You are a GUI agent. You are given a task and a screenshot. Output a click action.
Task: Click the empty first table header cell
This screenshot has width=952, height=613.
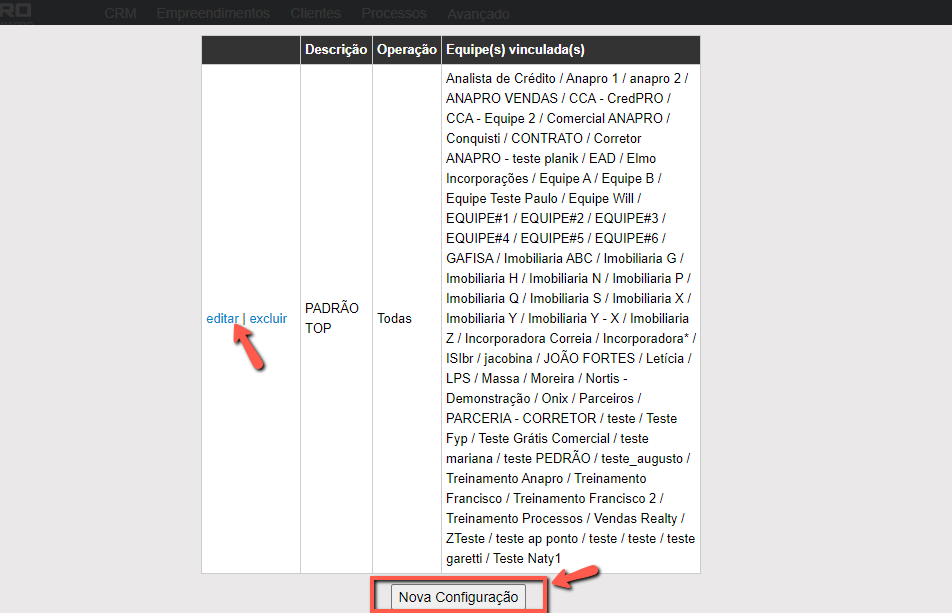250,50
